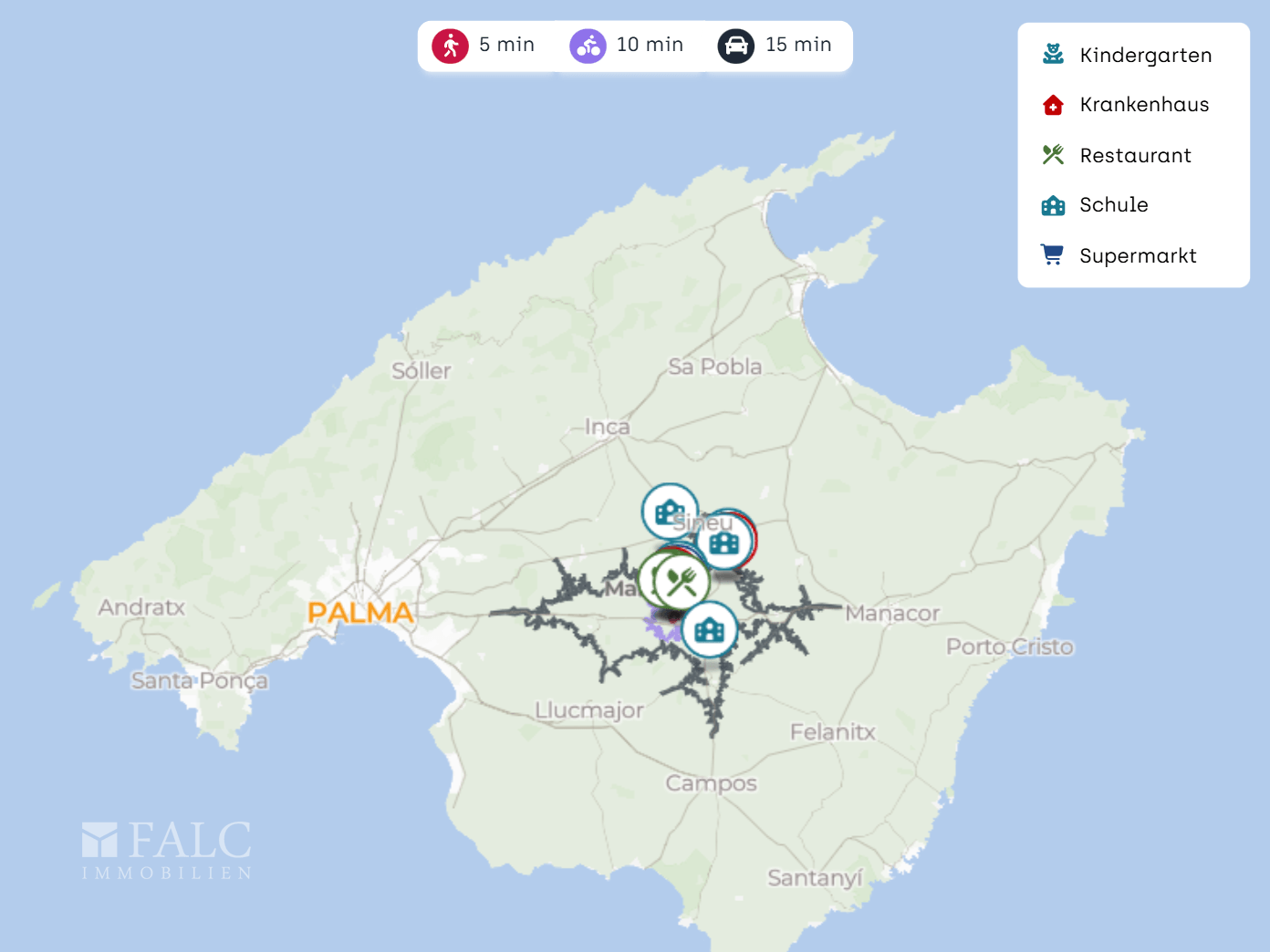Viewport: 1270px width, 952px height.
Task: Select the southernmost school marker on map
Action: 709,629
